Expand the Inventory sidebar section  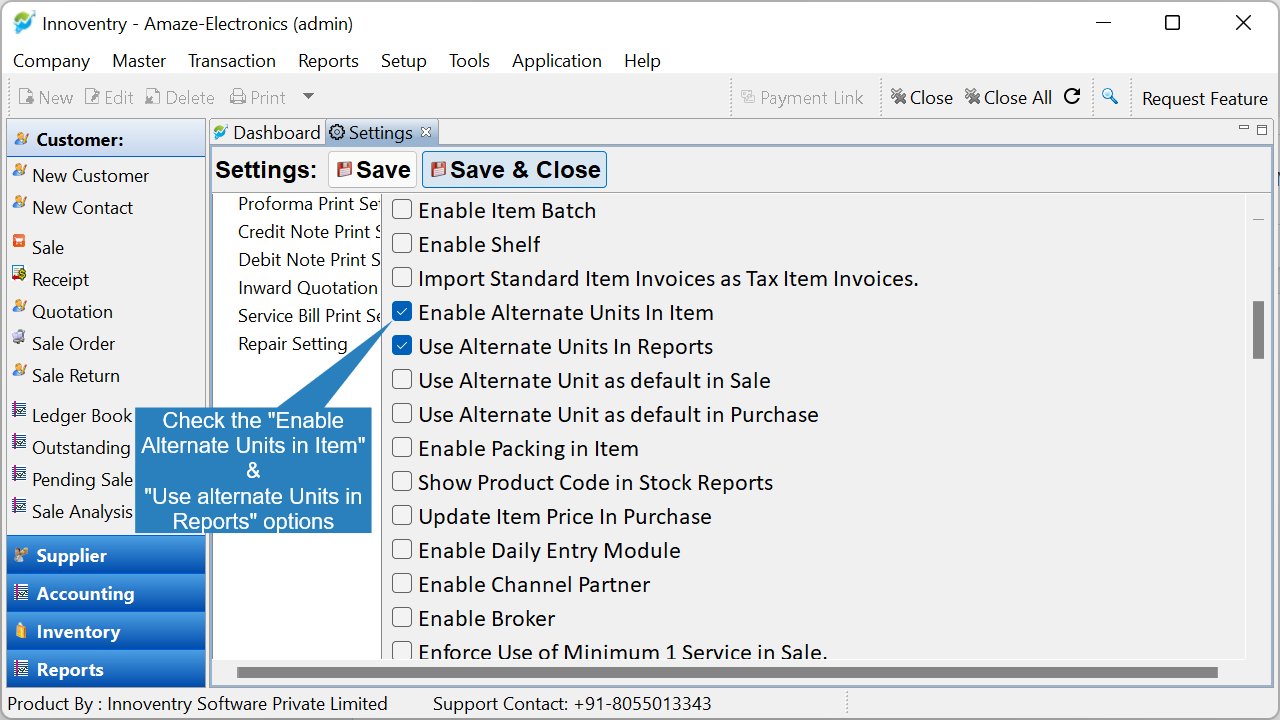coord(106,631)
